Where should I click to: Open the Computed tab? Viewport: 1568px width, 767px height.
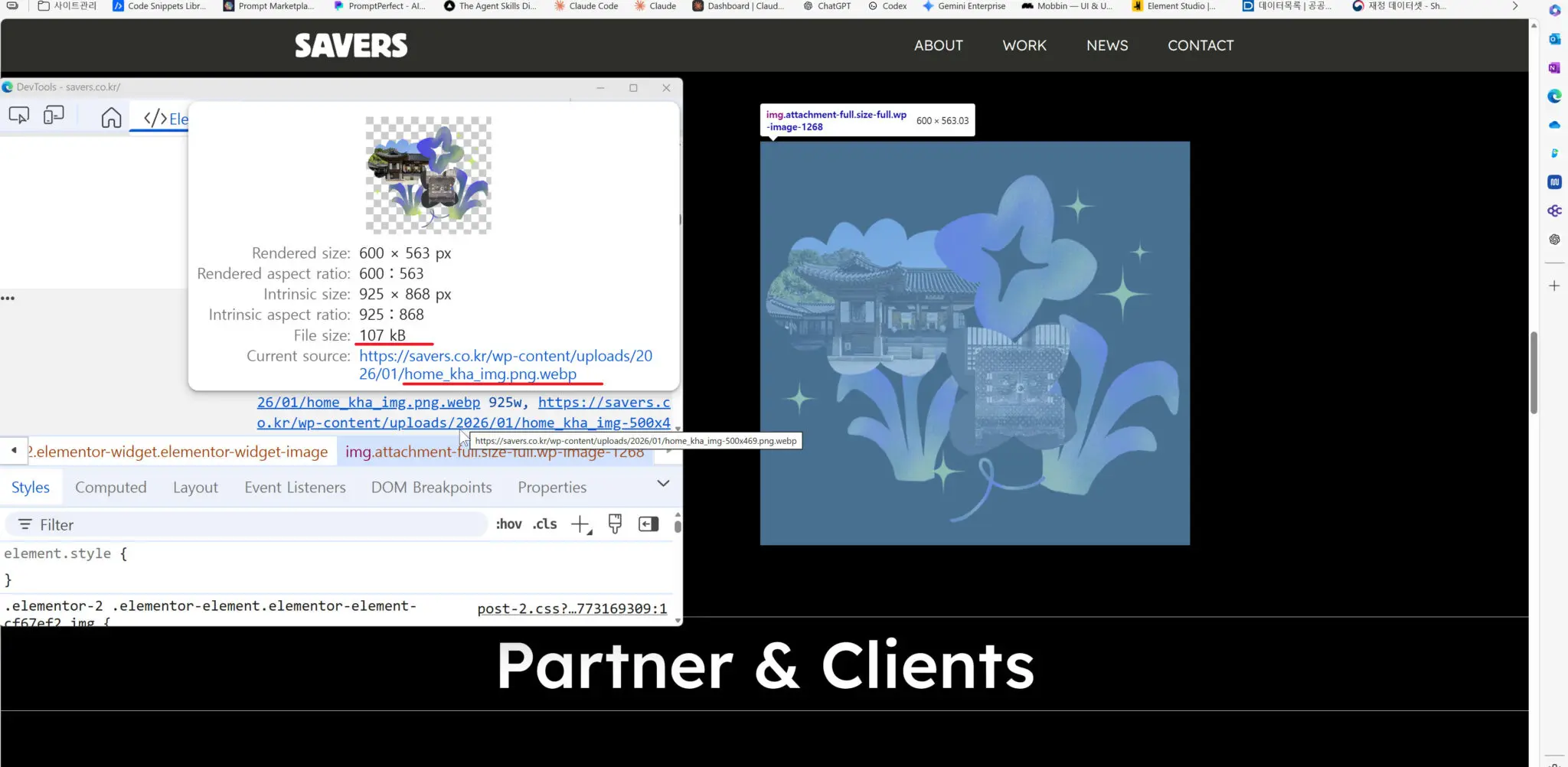[x=111, y=488]
